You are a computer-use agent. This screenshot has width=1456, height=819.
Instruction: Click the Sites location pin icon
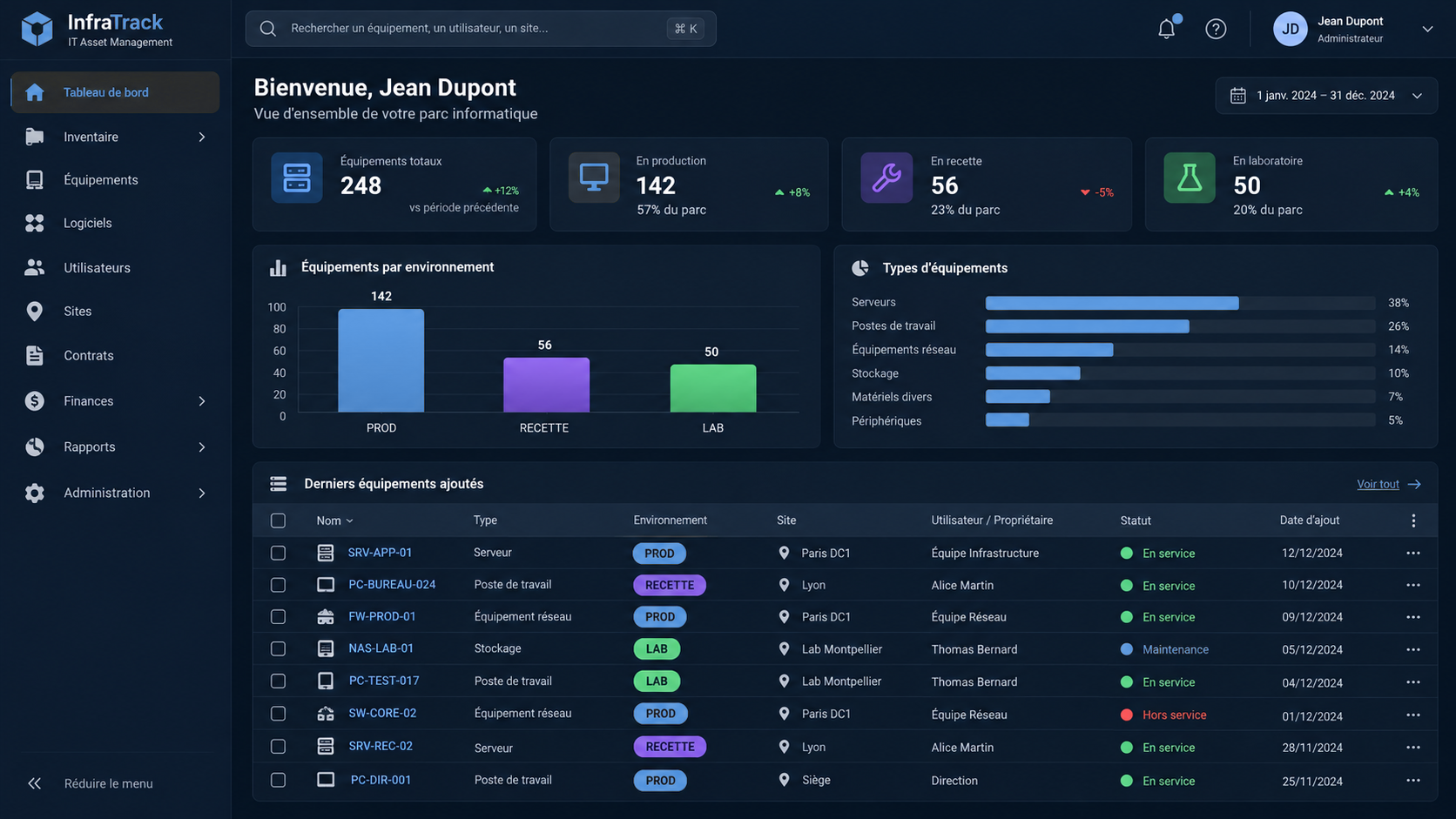[35, 312]
